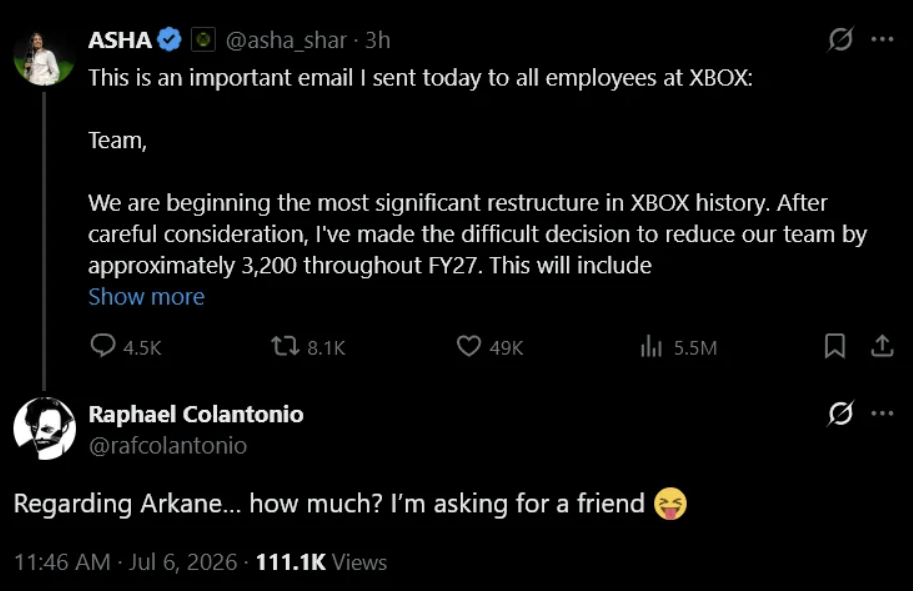Viewport: 913px width, 591px height.
Task: Click the Xbox affiliation badge beside ASHA
Action: pyautogui.click(x=203, y=40)
